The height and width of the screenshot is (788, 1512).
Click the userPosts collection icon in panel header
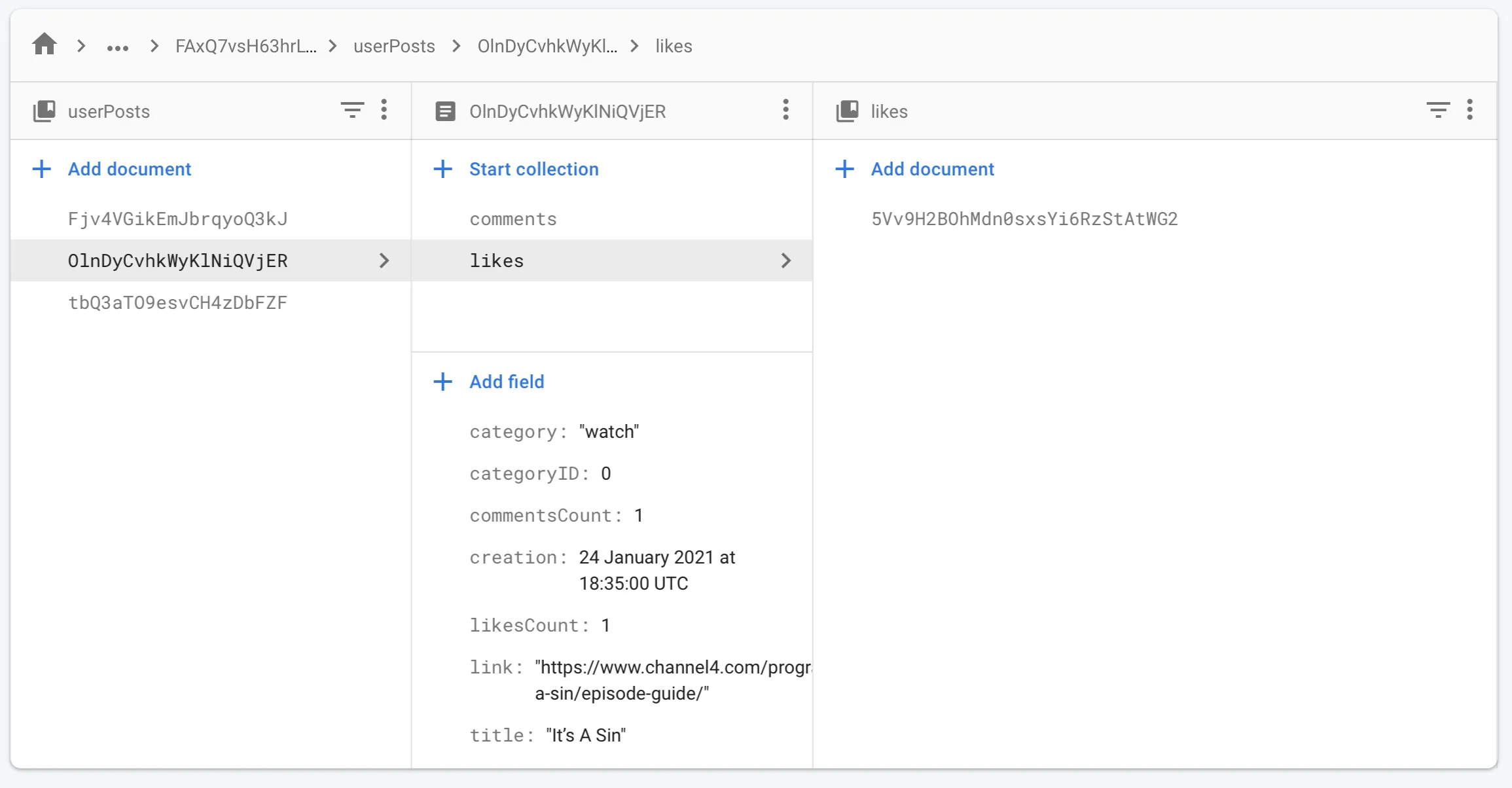(45, 111)
